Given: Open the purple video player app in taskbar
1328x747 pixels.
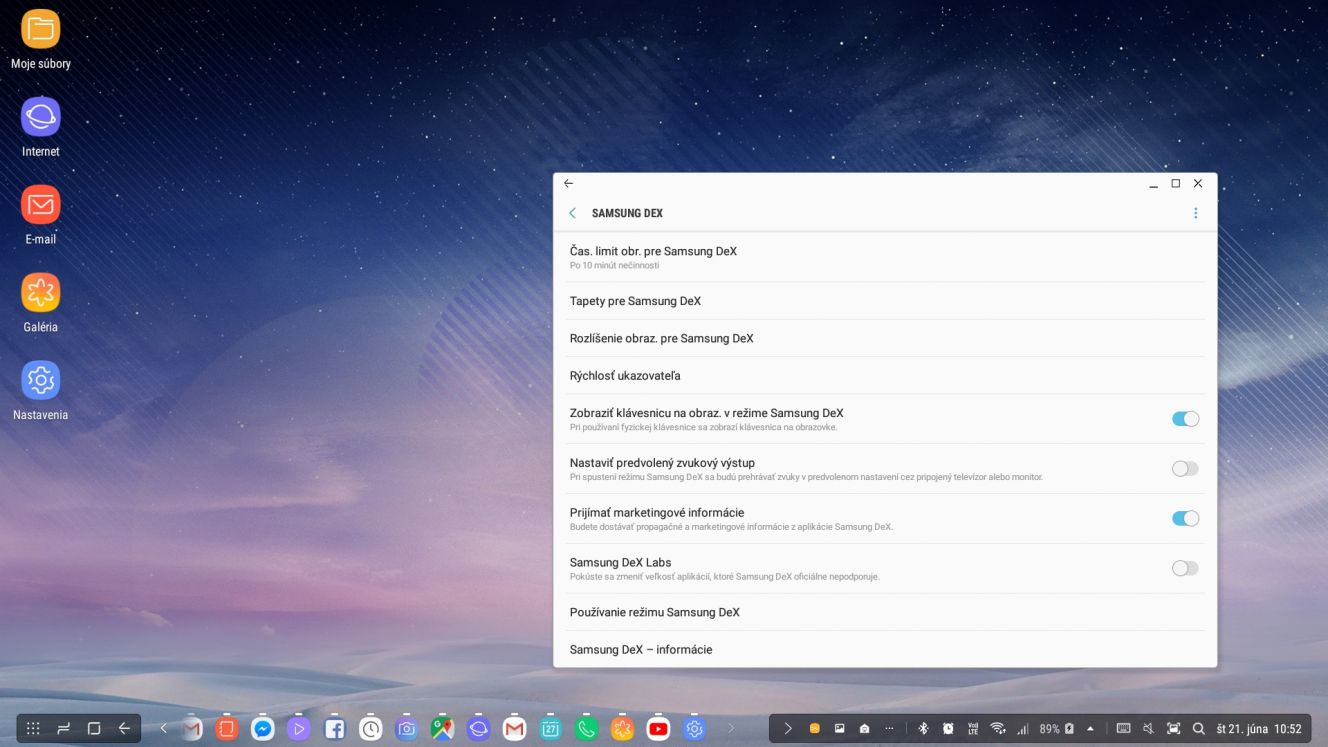Looking at the screenshot, I should (x=299, y=729).
